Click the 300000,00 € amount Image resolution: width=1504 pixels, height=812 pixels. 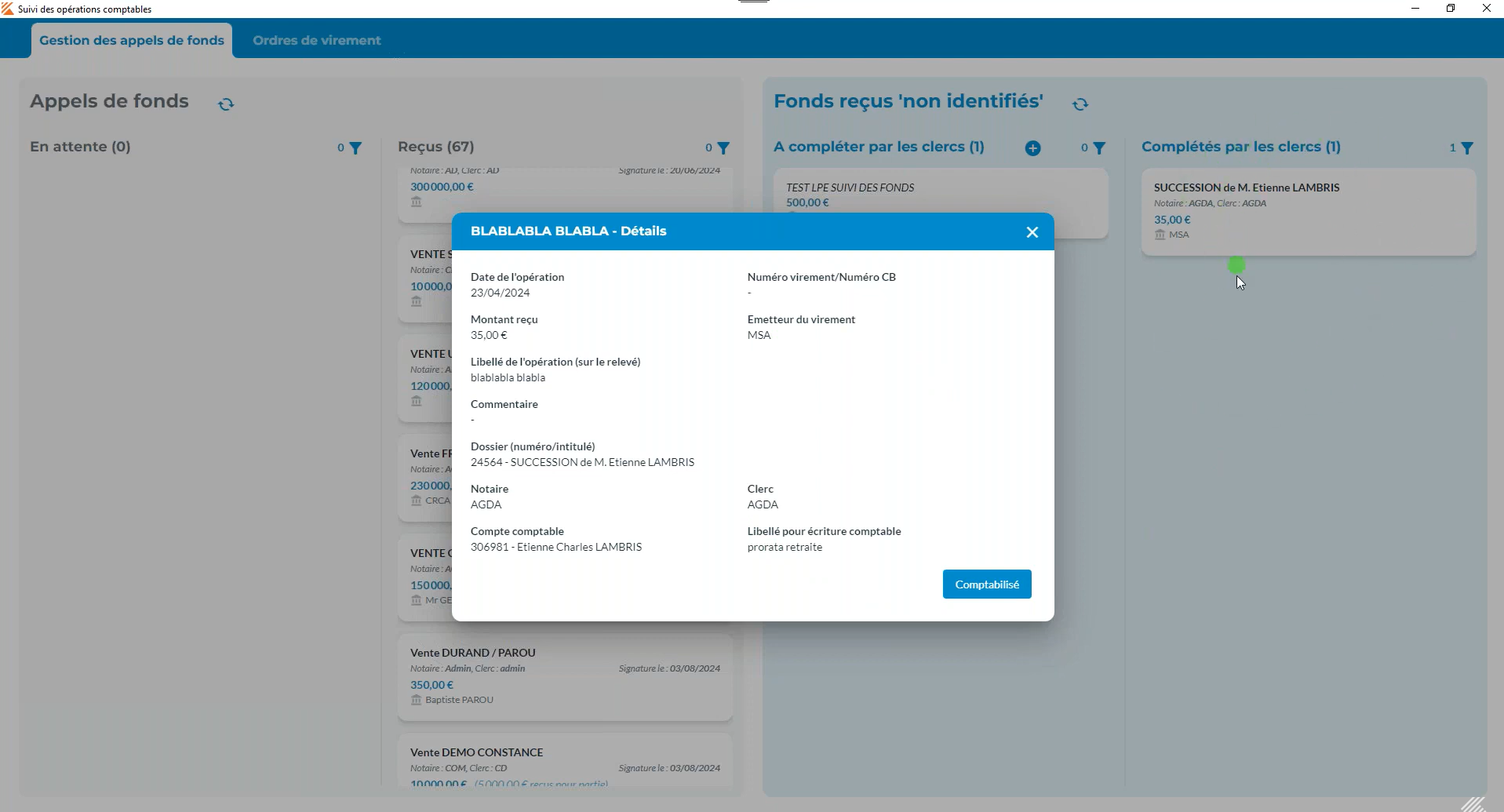coord(442,187)
